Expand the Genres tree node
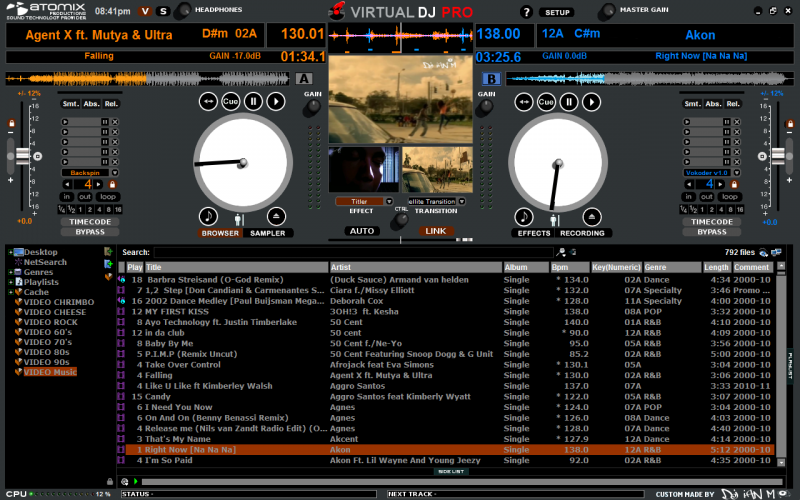The image size is (800, 500). pos(10,272)
